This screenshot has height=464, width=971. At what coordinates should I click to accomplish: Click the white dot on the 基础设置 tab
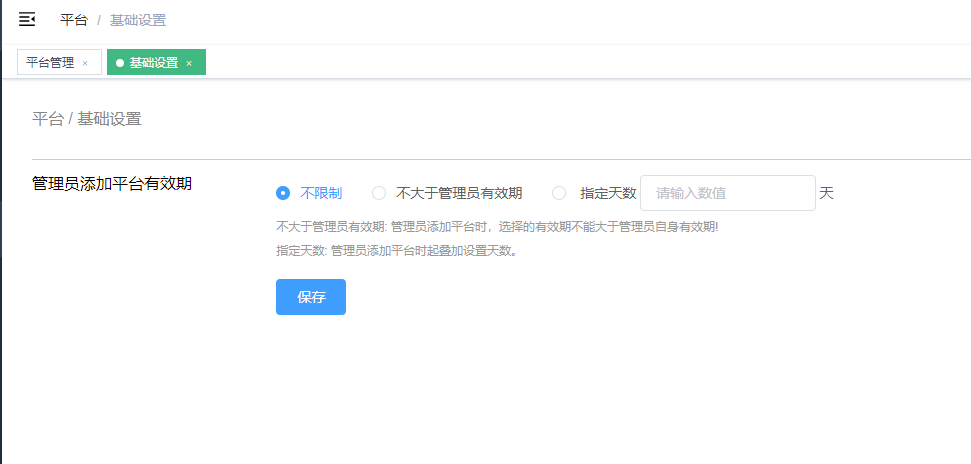(120, 63)
